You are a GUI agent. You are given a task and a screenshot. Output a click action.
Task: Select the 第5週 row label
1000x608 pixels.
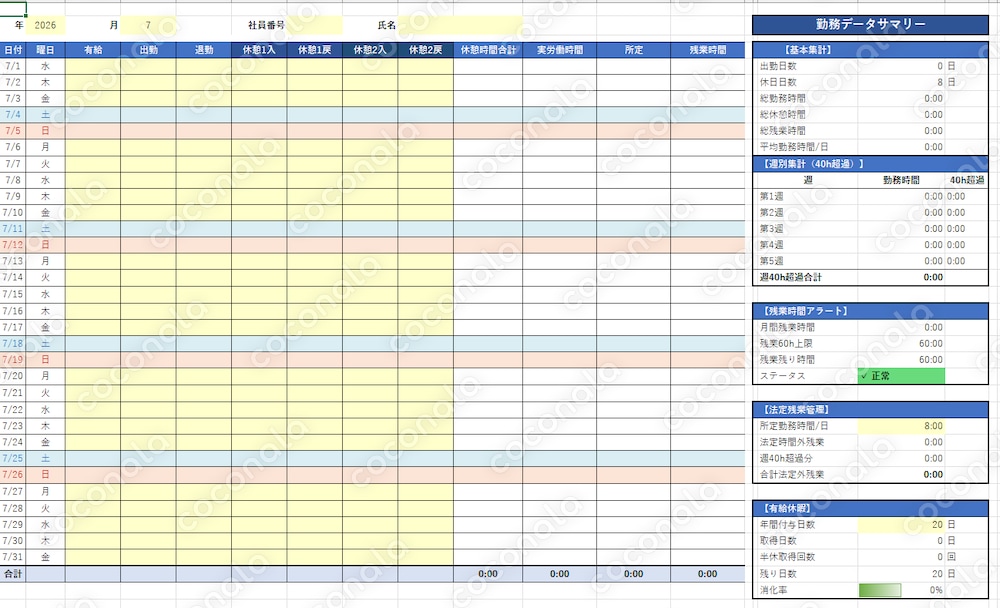click(772, 261)
